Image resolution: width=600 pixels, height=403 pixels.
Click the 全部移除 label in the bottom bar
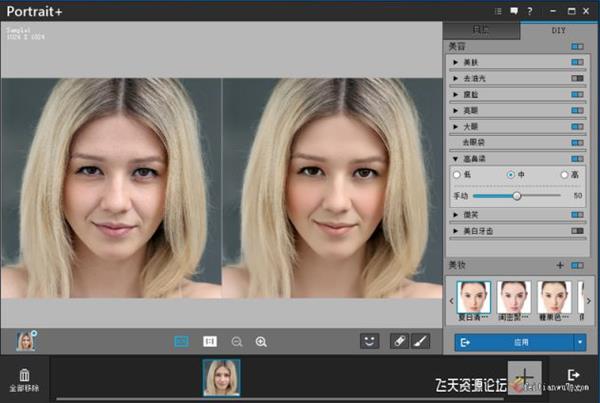coord(24,388)
